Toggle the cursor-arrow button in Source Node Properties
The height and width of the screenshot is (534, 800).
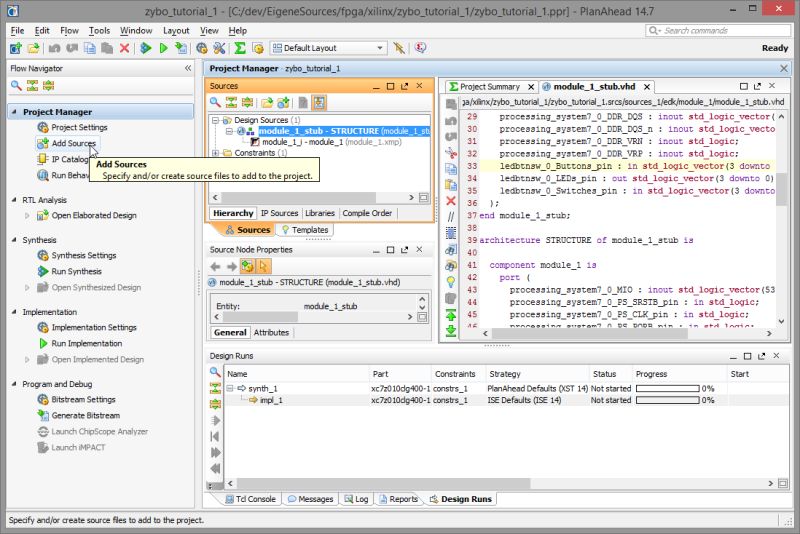(x=264, y=266)
